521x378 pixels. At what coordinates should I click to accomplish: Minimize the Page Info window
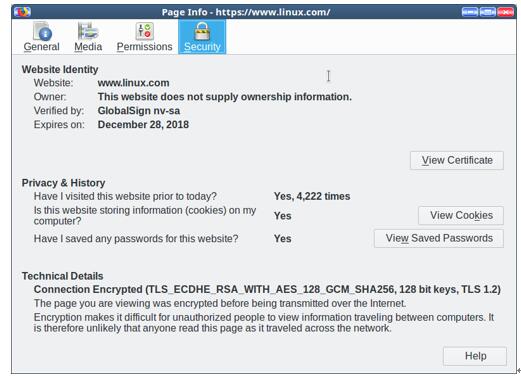[x=470, y=12]
